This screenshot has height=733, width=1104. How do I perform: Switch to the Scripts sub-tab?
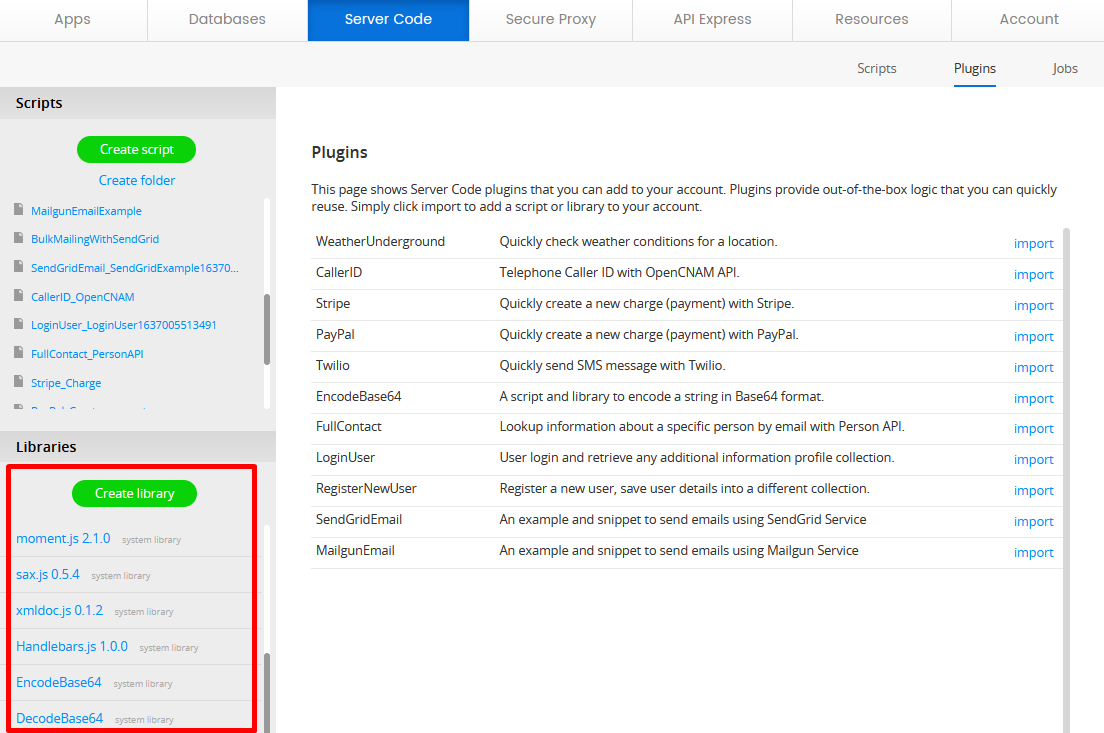coord(877,68)
